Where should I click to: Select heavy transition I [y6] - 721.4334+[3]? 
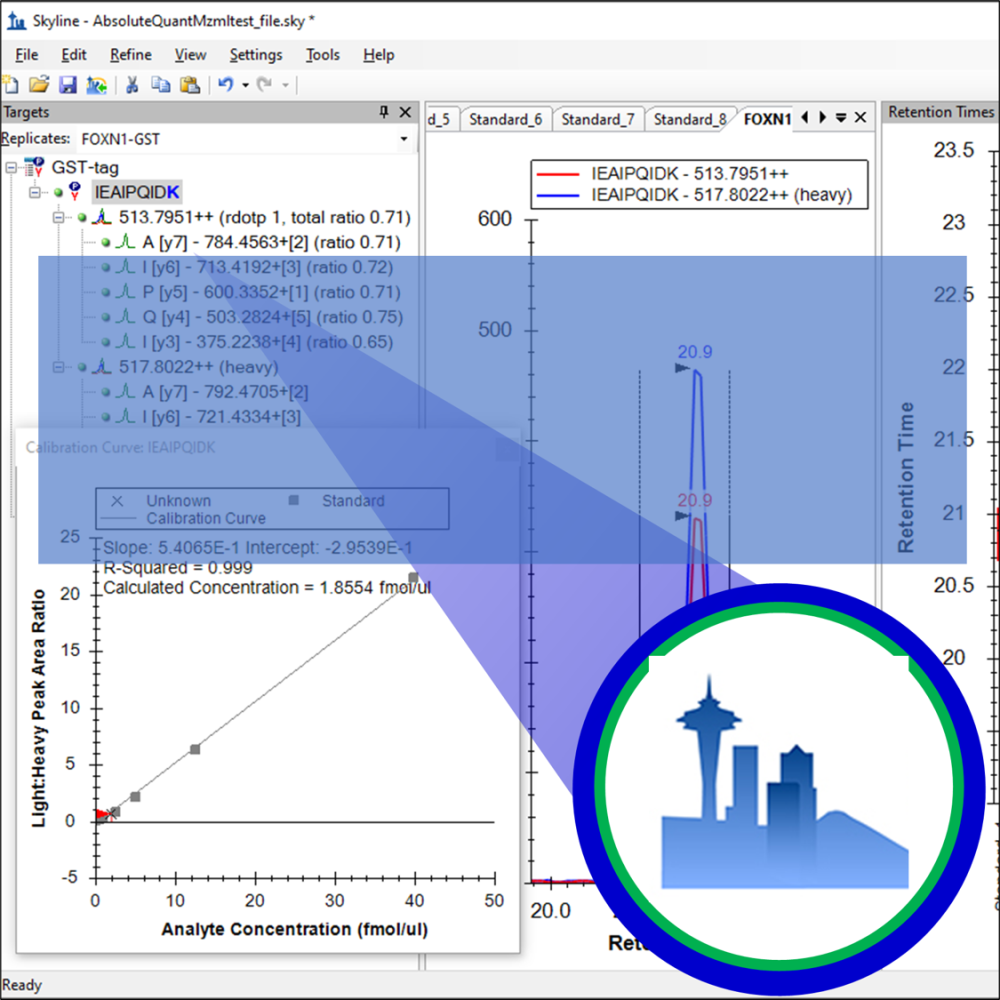coord(221,417)
